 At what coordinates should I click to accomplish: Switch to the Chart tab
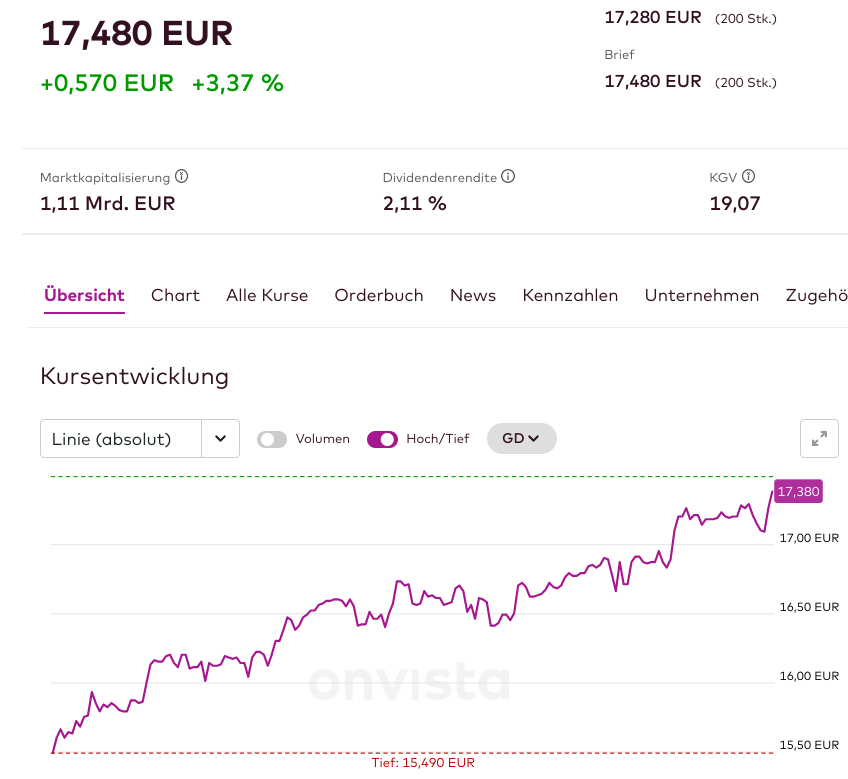click(175, 295)
